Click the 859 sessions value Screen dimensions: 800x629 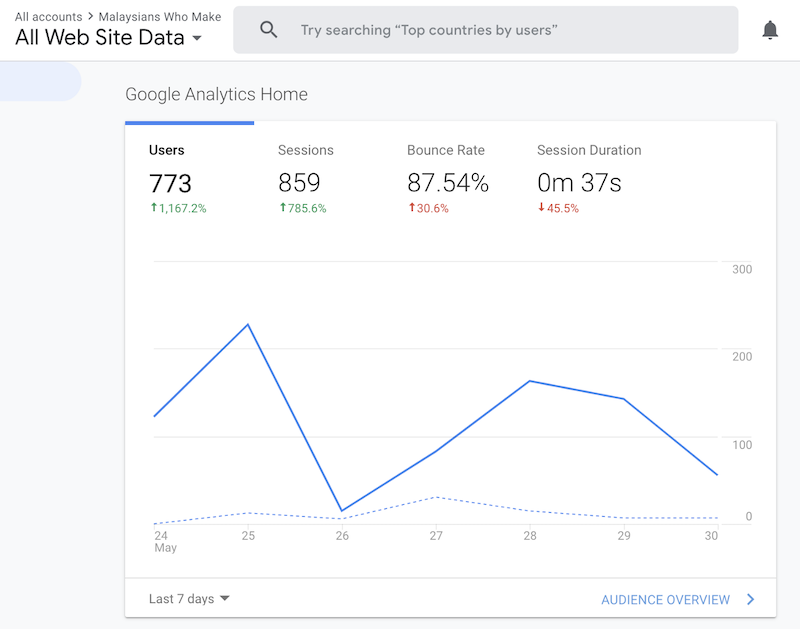(299, 183)
